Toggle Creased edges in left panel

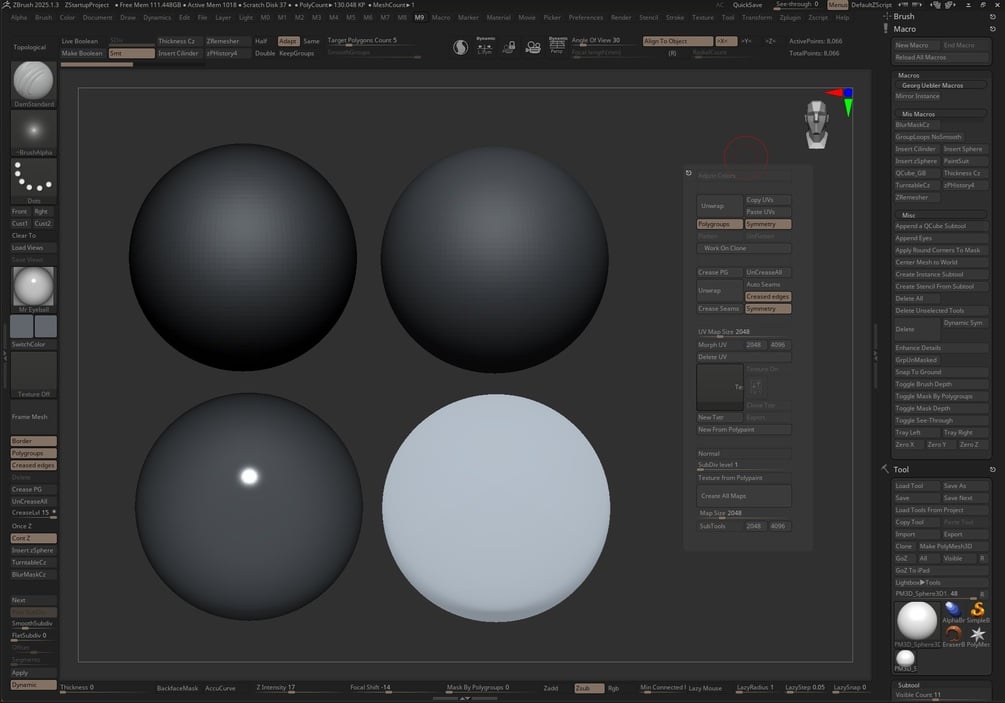point(33,465)
